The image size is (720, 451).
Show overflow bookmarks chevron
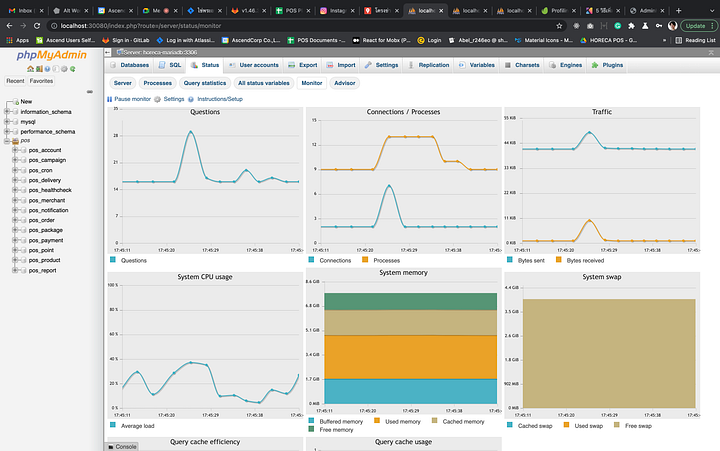pyautogui.click(x=664, y=40)
